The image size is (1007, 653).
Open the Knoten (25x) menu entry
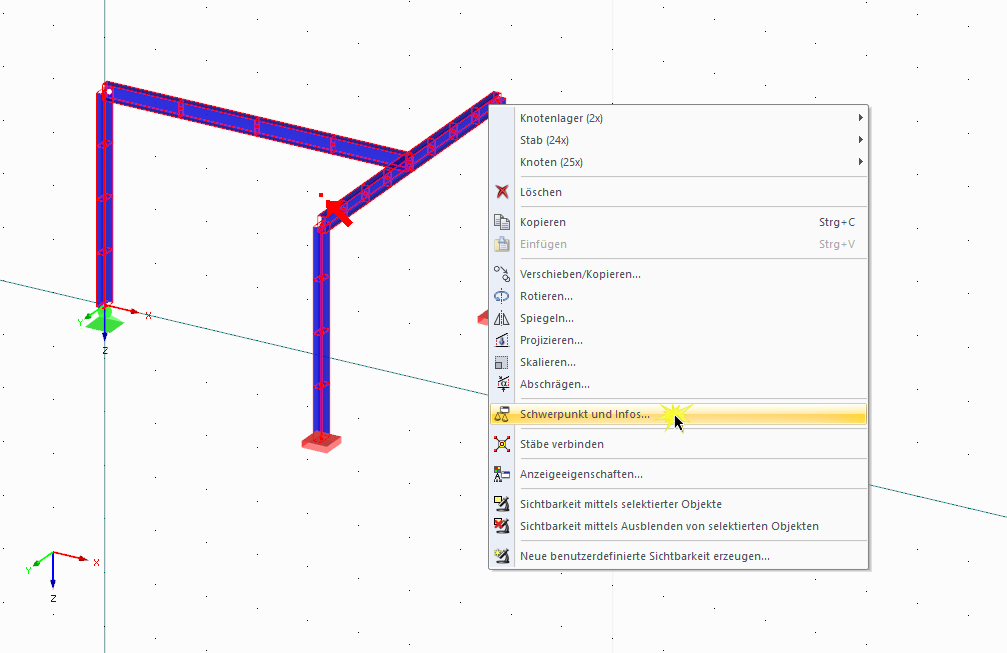[678, 162]
